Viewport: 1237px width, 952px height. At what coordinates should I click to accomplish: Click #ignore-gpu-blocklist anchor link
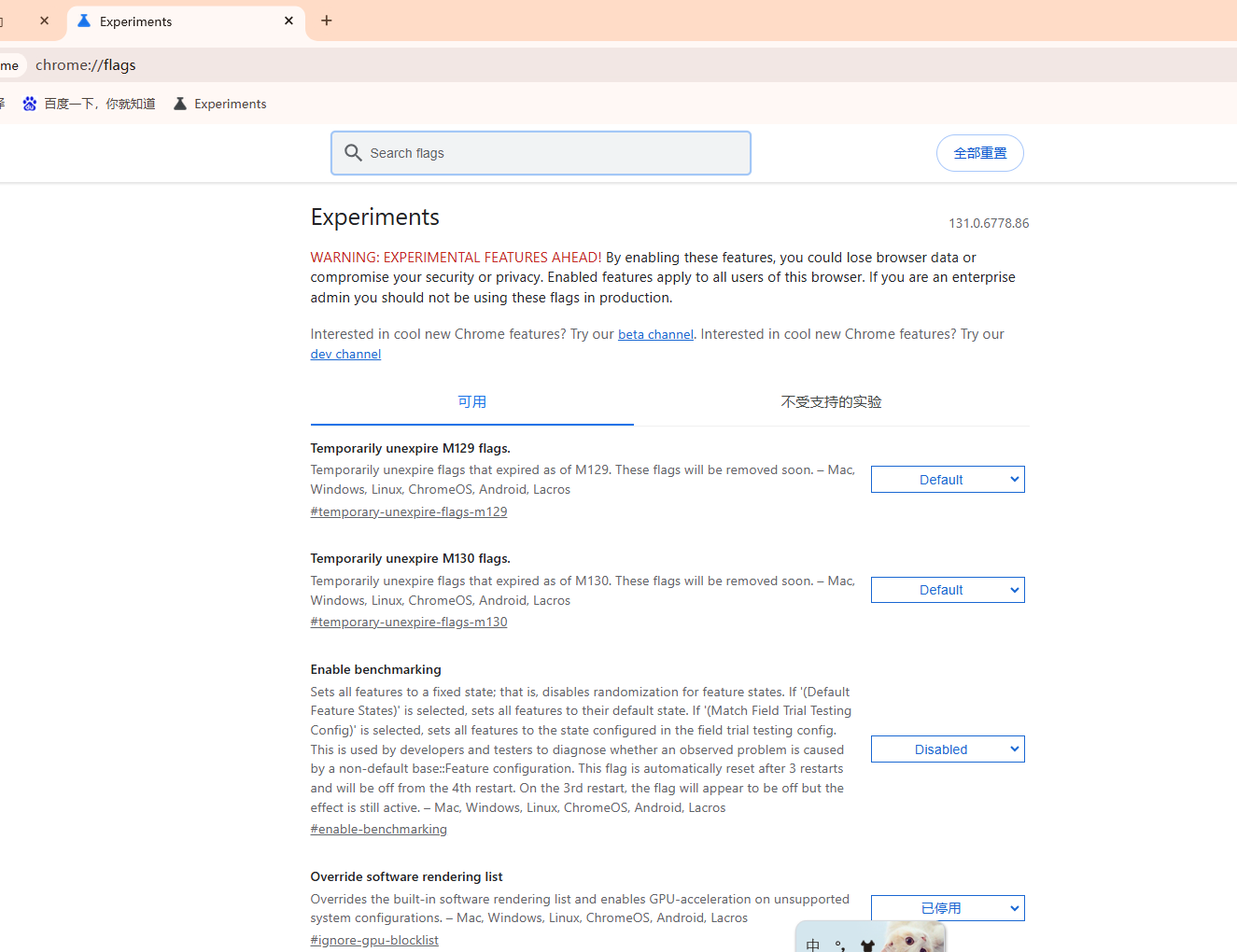[x=374, y=940]
